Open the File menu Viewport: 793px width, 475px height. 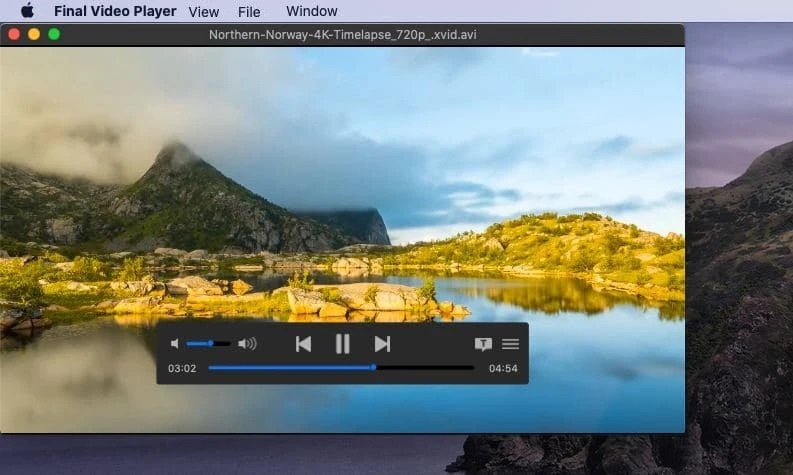pyautogui.click(x=249, y=12)
